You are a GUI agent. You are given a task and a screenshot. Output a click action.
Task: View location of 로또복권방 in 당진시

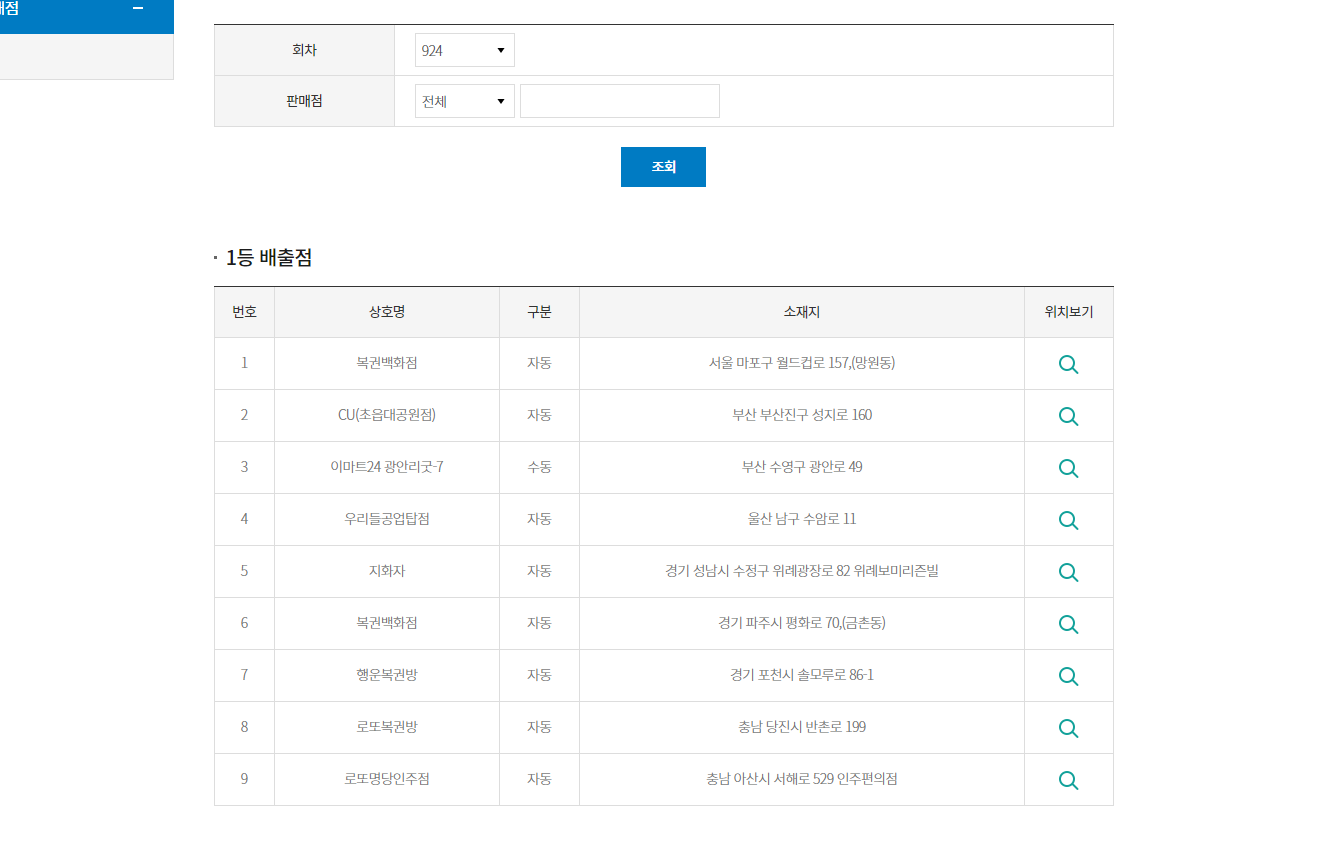coord(1068,728)
